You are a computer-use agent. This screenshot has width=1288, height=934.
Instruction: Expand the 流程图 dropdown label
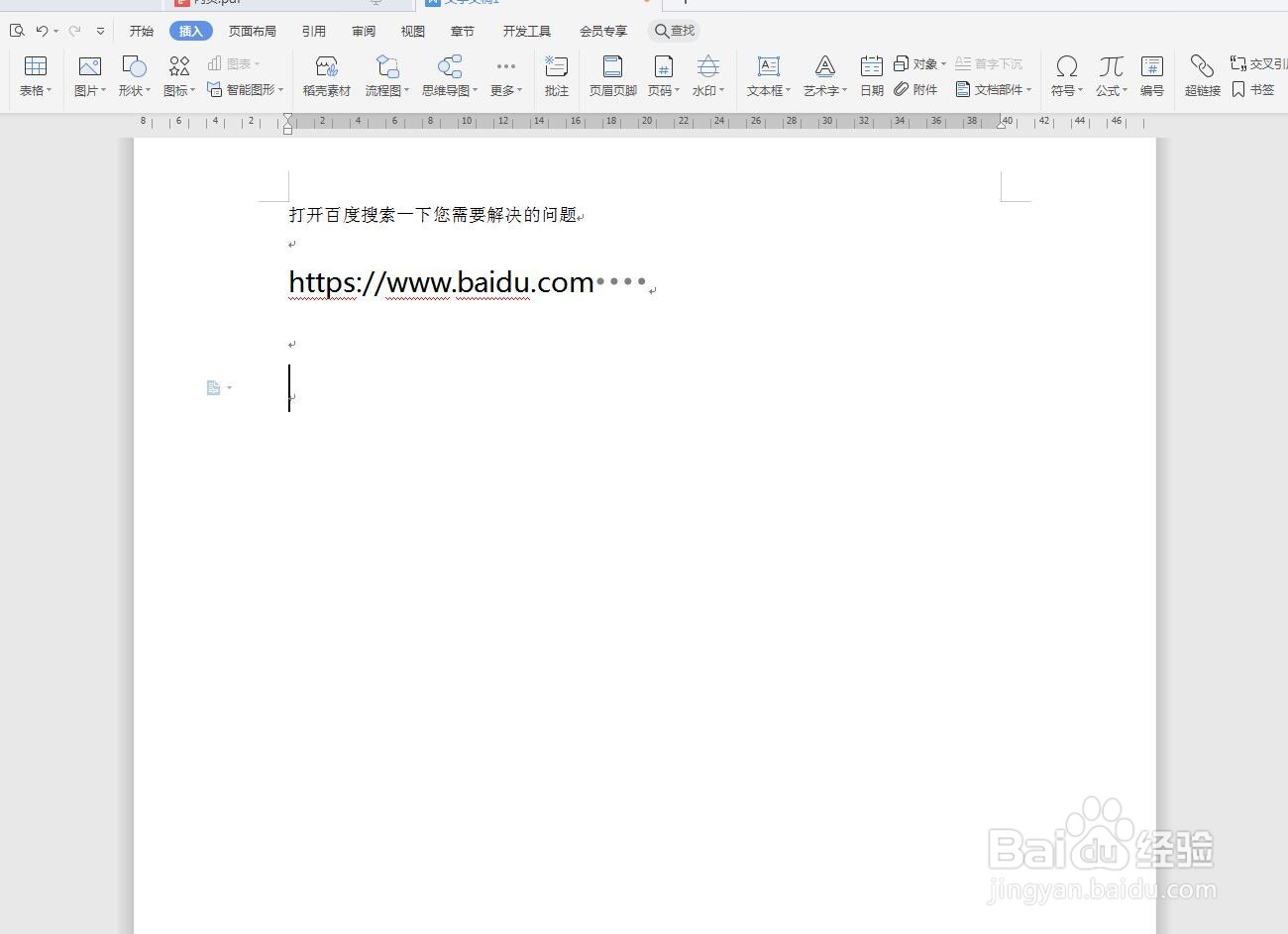(387, 90)
